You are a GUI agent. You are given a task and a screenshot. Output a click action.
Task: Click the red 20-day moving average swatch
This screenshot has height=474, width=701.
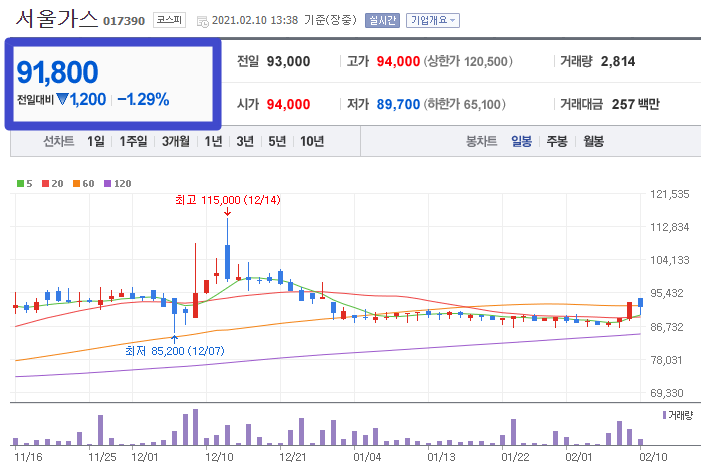(45, 183)
